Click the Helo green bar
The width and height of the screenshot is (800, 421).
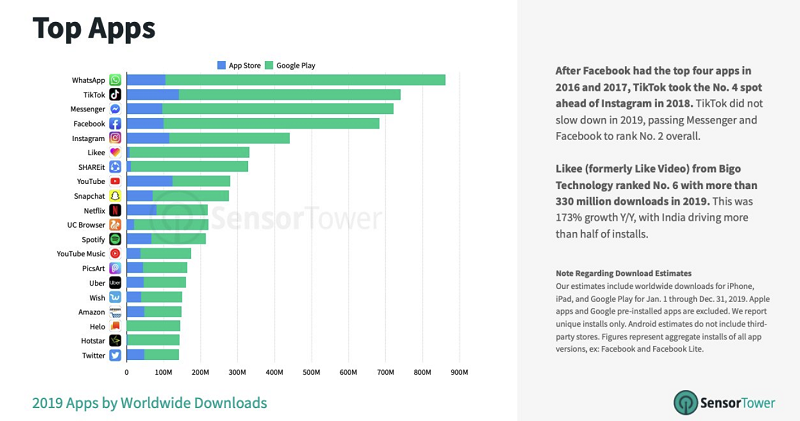coord(154,326)
